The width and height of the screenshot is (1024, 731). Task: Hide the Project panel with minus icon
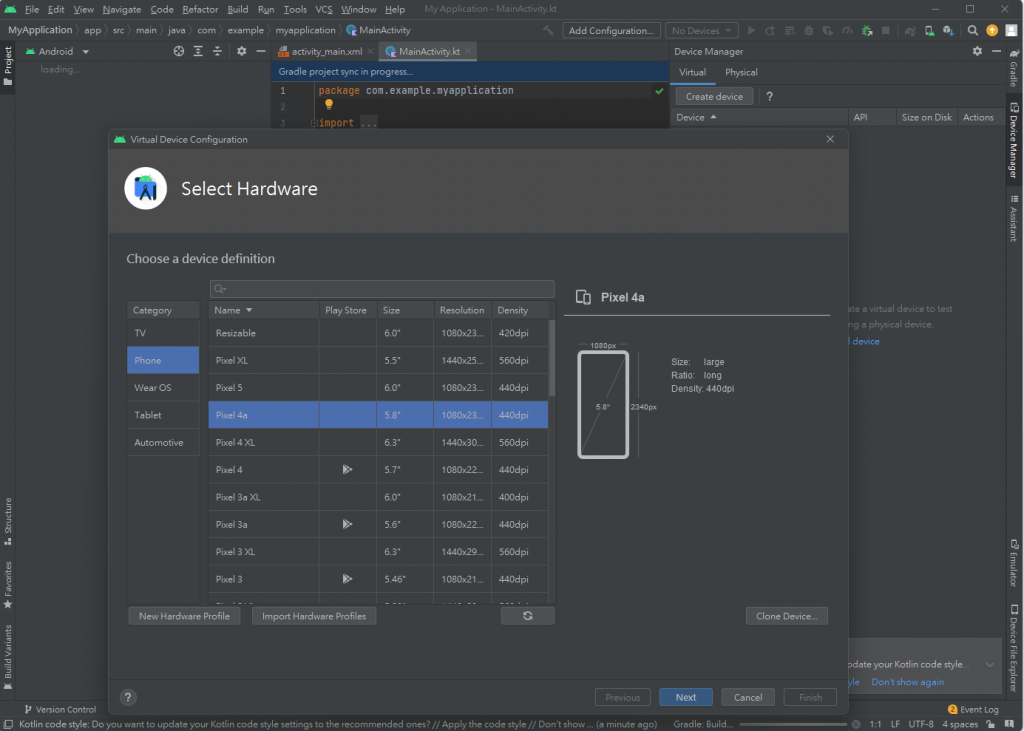click(x=261, y=51)
